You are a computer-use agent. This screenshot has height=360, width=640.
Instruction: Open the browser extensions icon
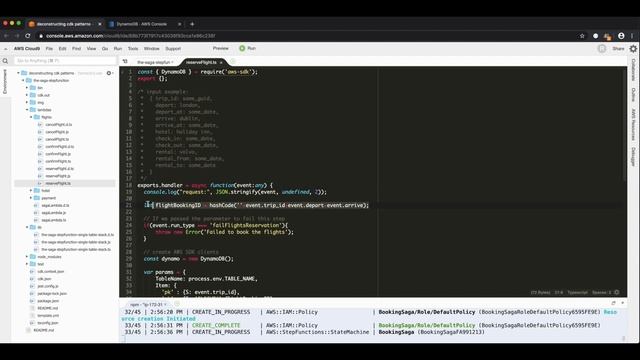(607, 36)
